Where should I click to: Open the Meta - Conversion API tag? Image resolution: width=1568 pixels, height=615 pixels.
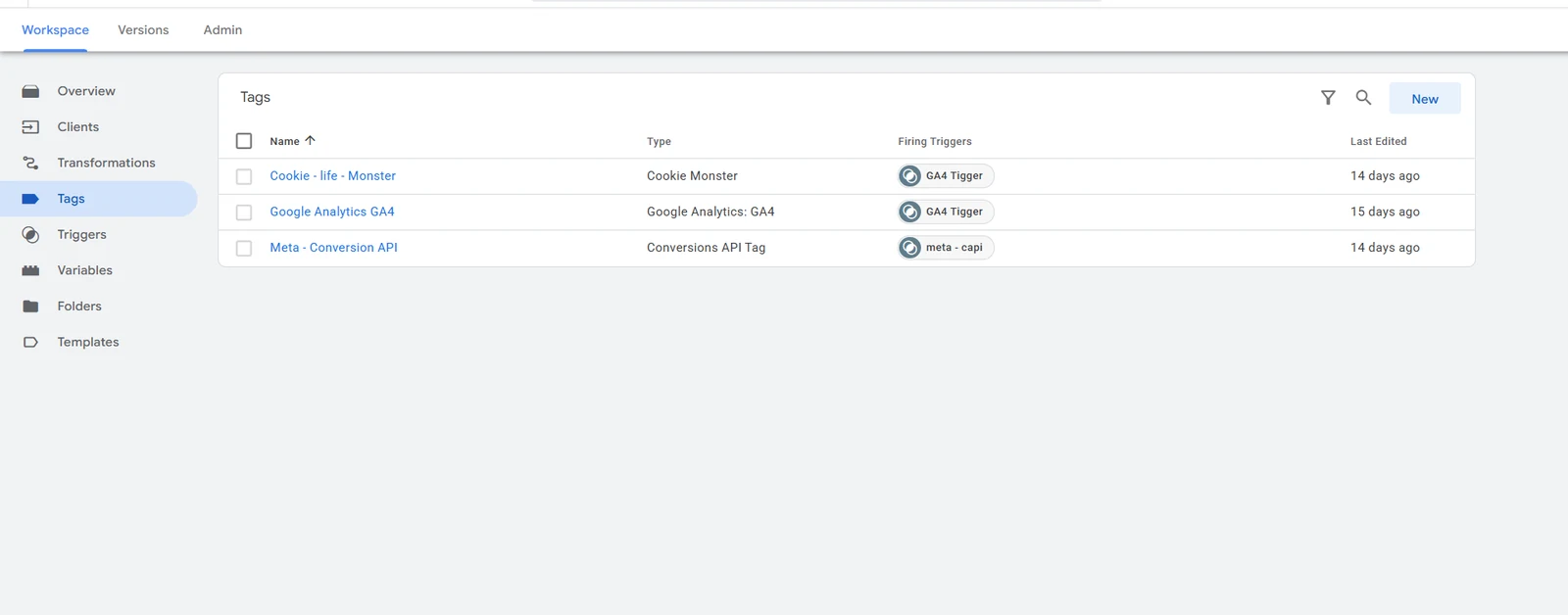[334, 248]
